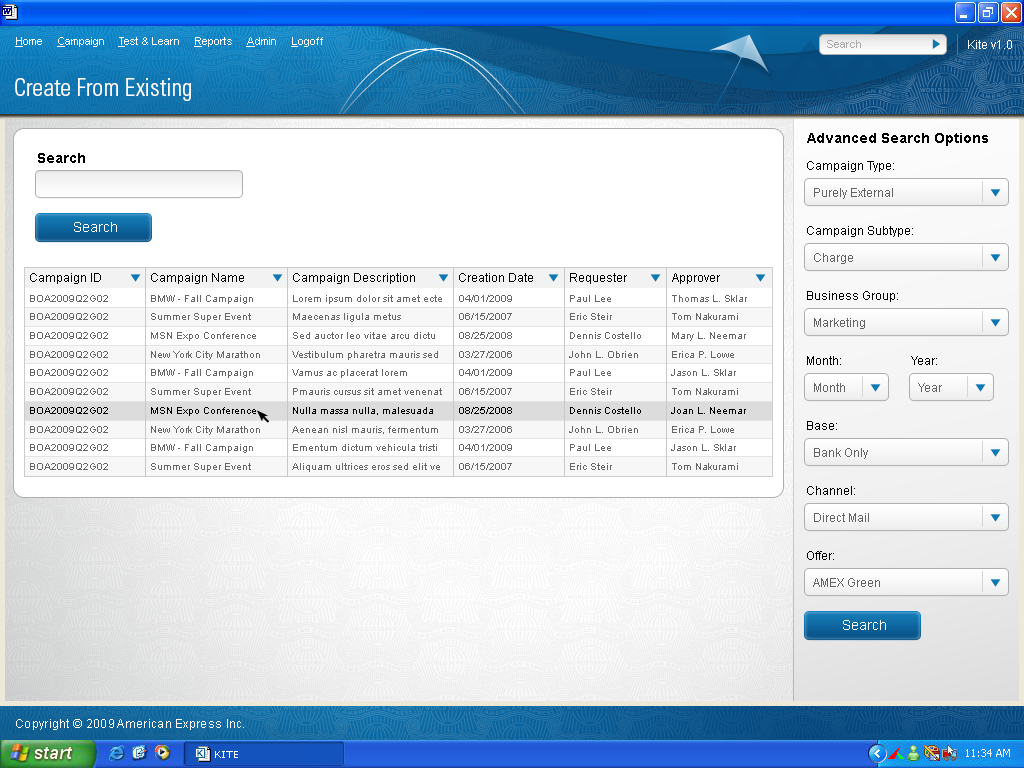Go to the Reports menu
The image size is (1024, 768).
pos(213,42)
